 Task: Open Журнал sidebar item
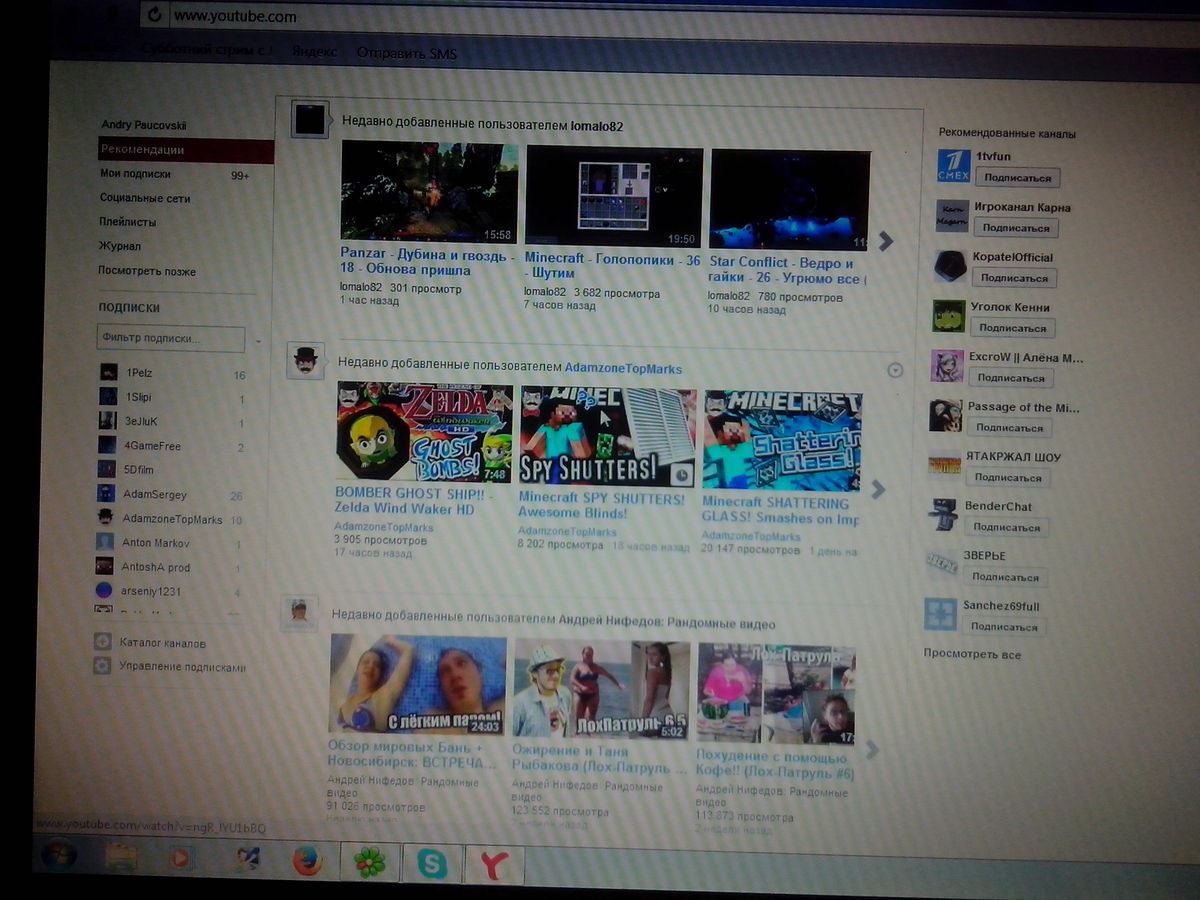[119, 246]
